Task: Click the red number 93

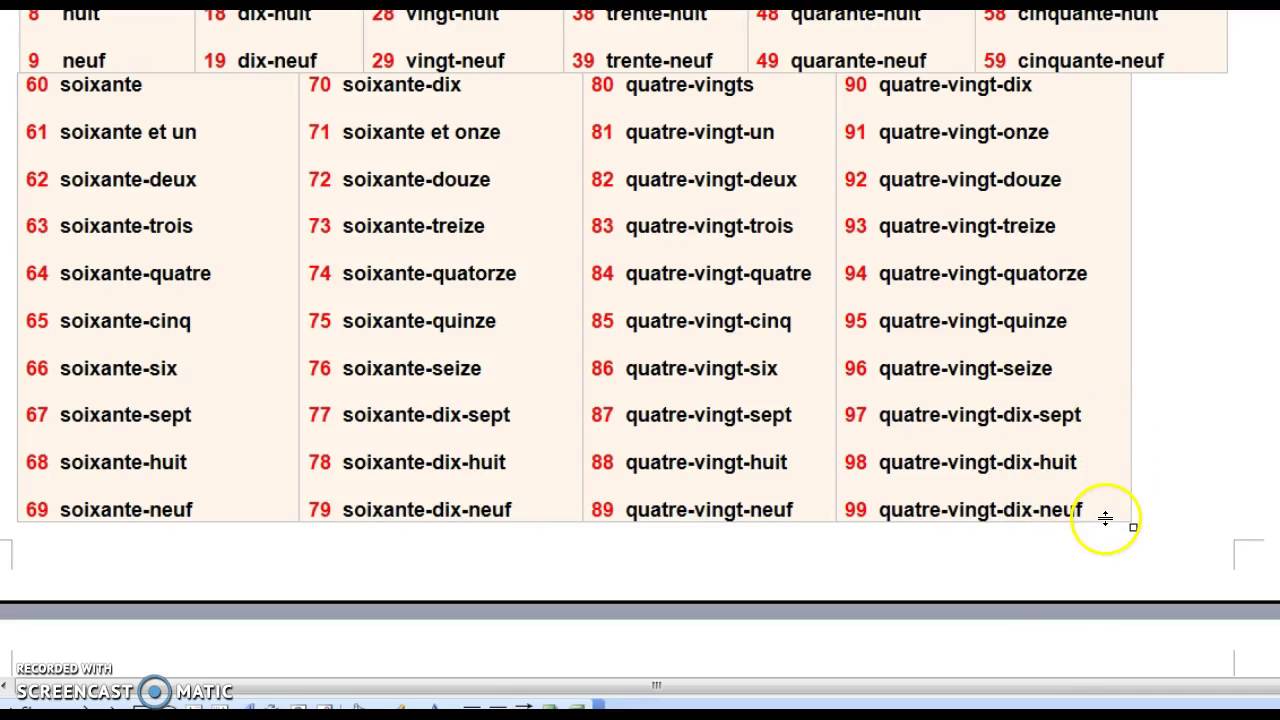Action: [x=855, y=226]
